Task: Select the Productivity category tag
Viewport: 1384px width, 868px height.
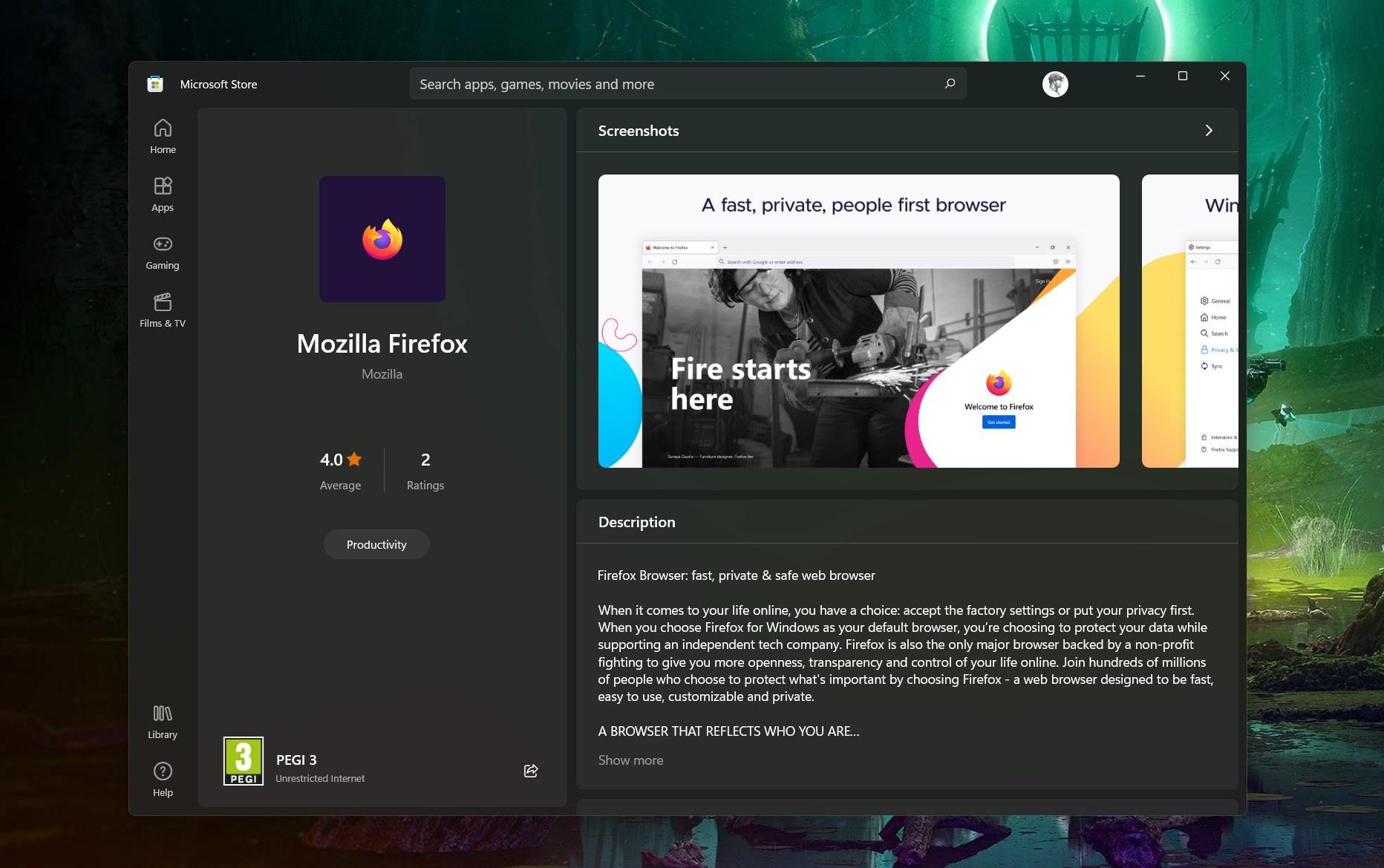Action: (376, 544)
